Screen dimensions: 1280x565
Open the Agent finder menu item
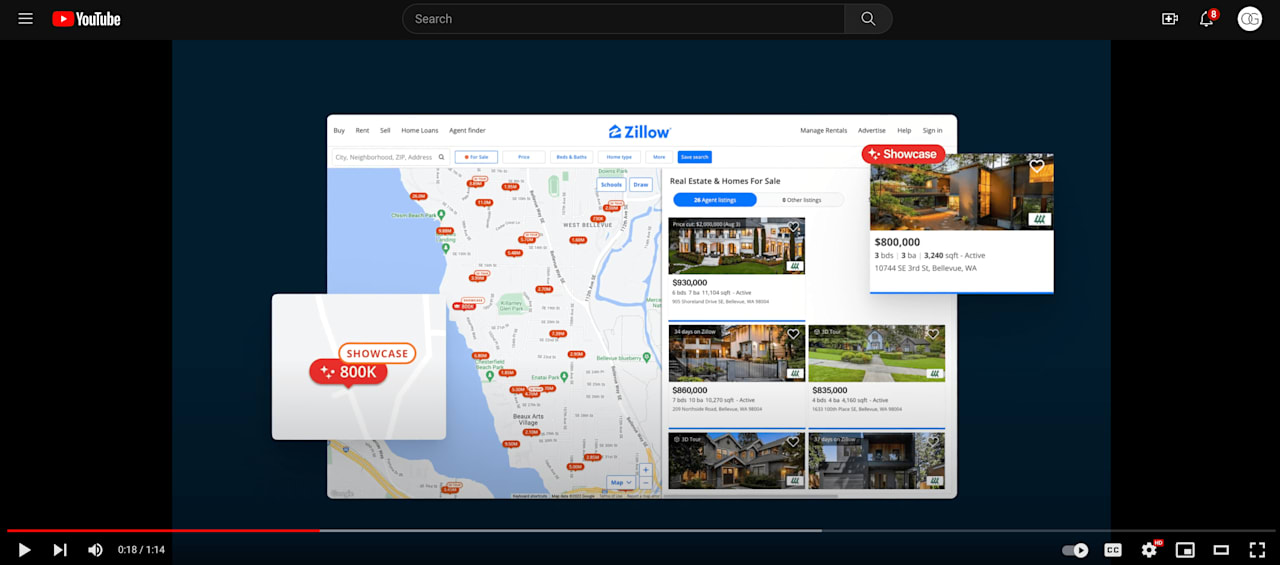pyautogui.click(x=467, y=130)
